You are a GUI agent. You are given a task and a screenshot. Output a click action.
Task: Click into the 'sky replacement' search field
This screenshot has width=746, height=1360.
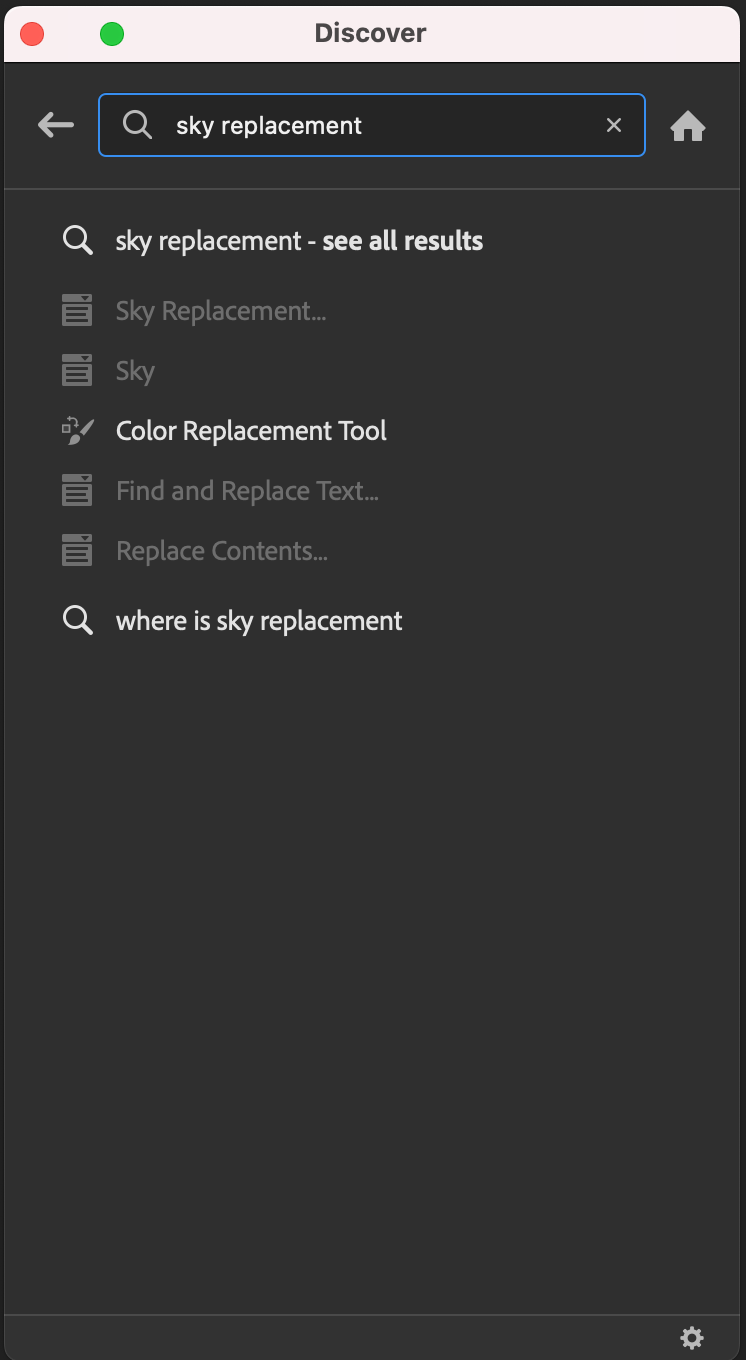[380, 125]
